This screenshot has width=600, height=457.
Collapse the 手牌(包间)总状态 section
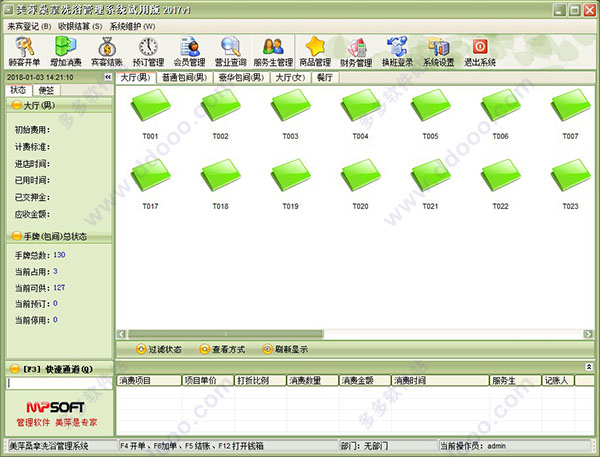16,236
